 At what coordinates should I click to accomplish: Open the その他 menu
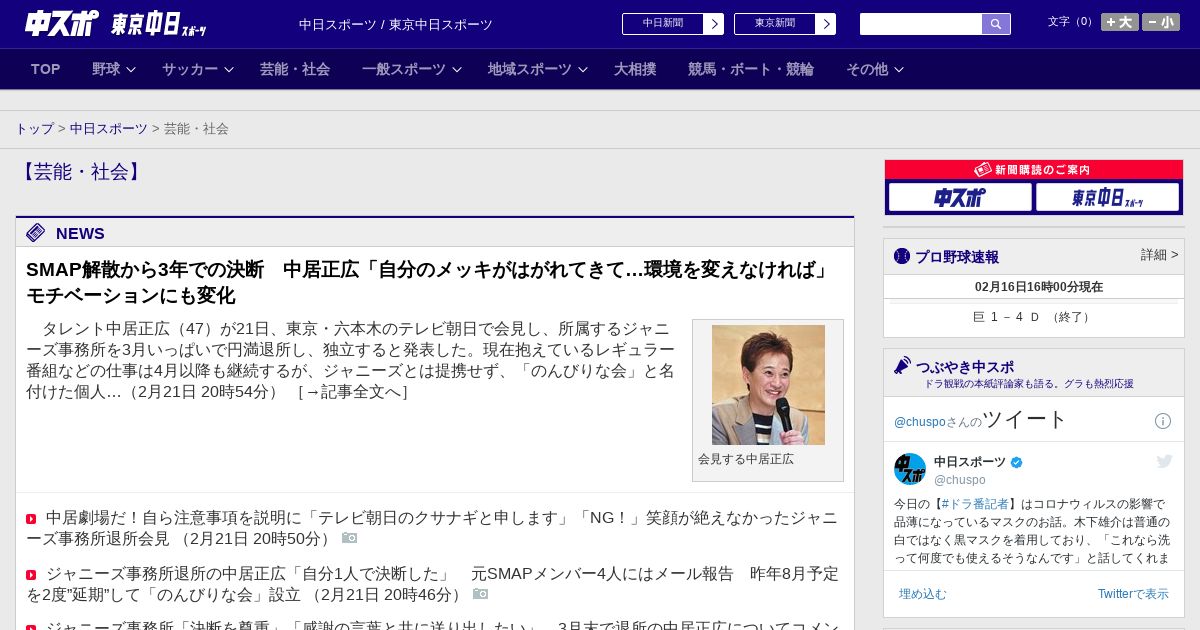pos(867,69)
